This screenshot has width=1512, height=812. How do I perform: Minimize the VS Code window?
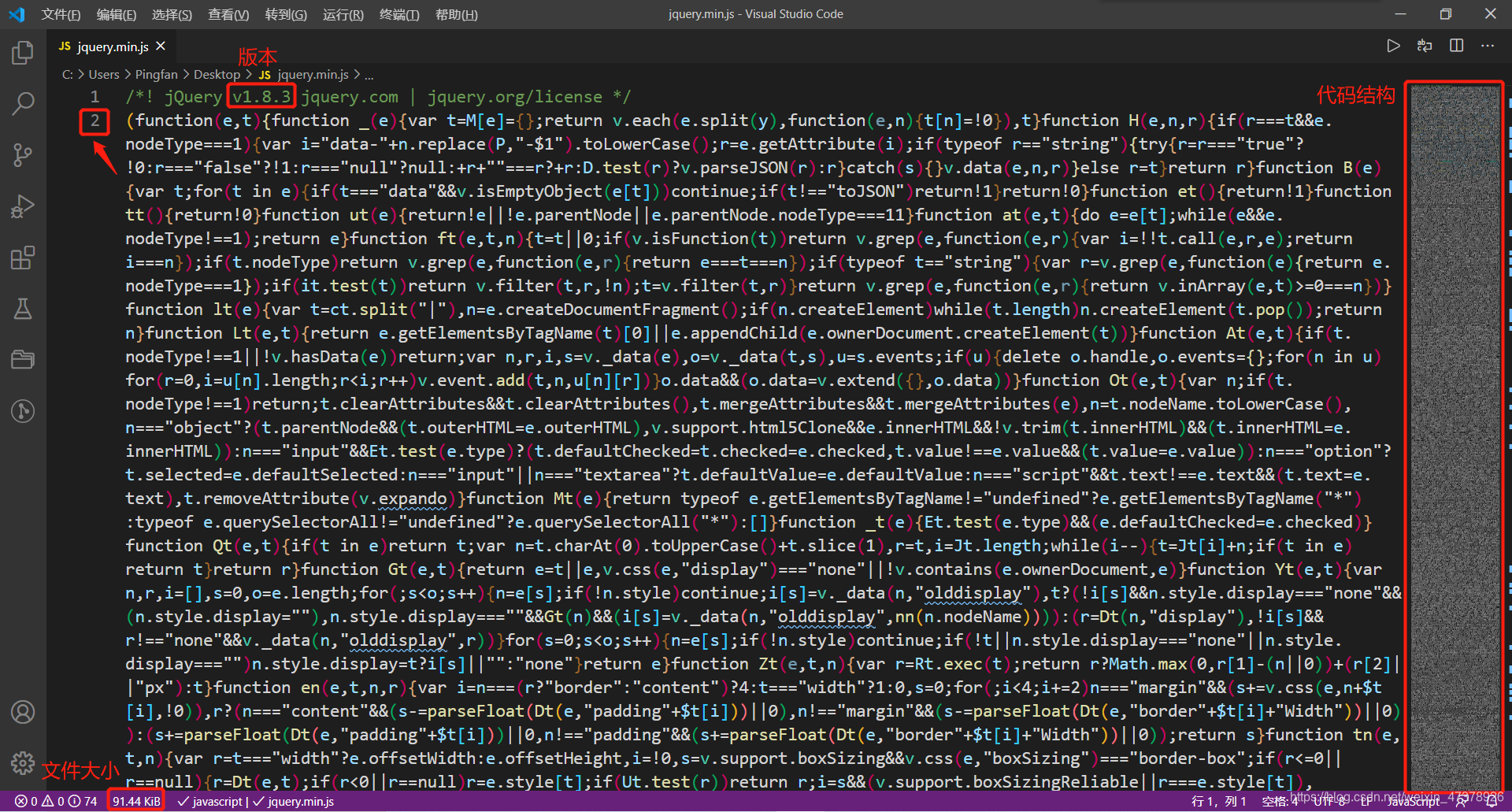pyautogui.click(x=1399, y=14)
